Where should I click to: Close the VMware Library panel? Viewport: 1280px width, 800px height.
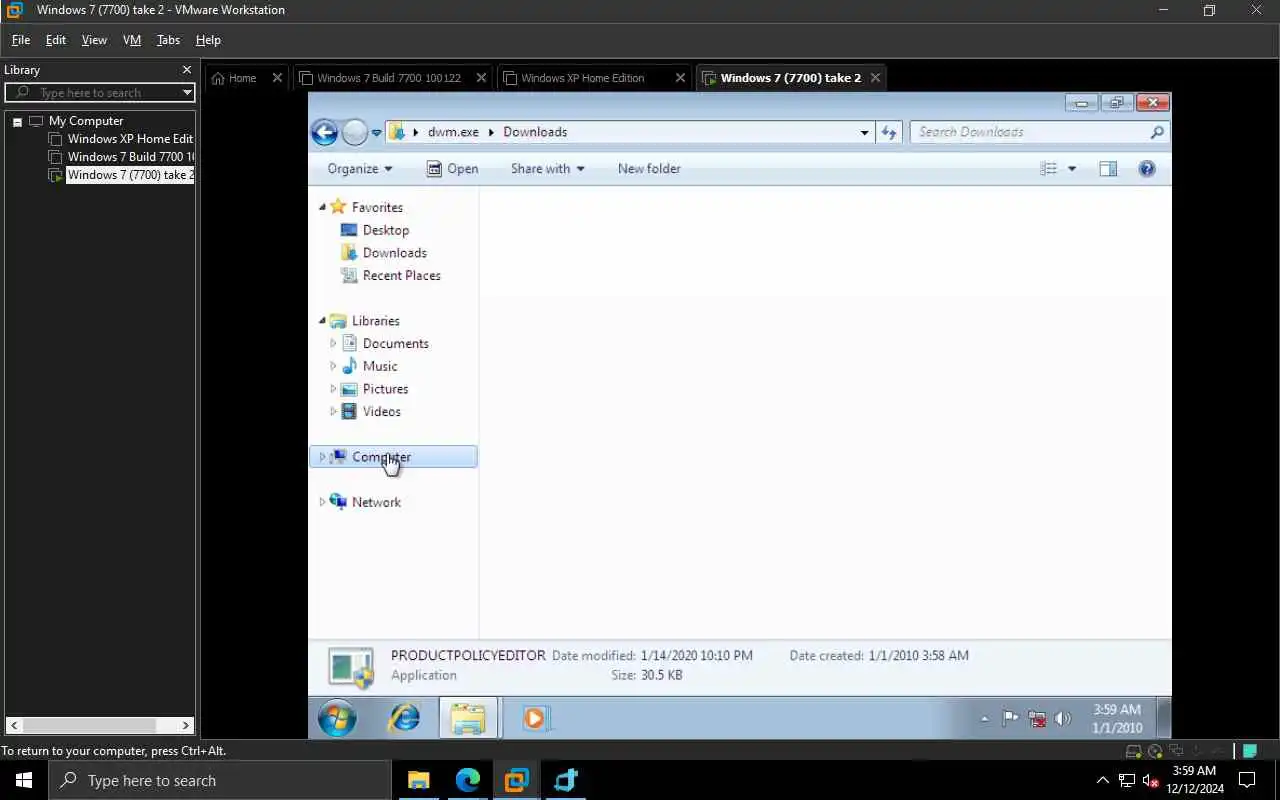coord(186,70)
